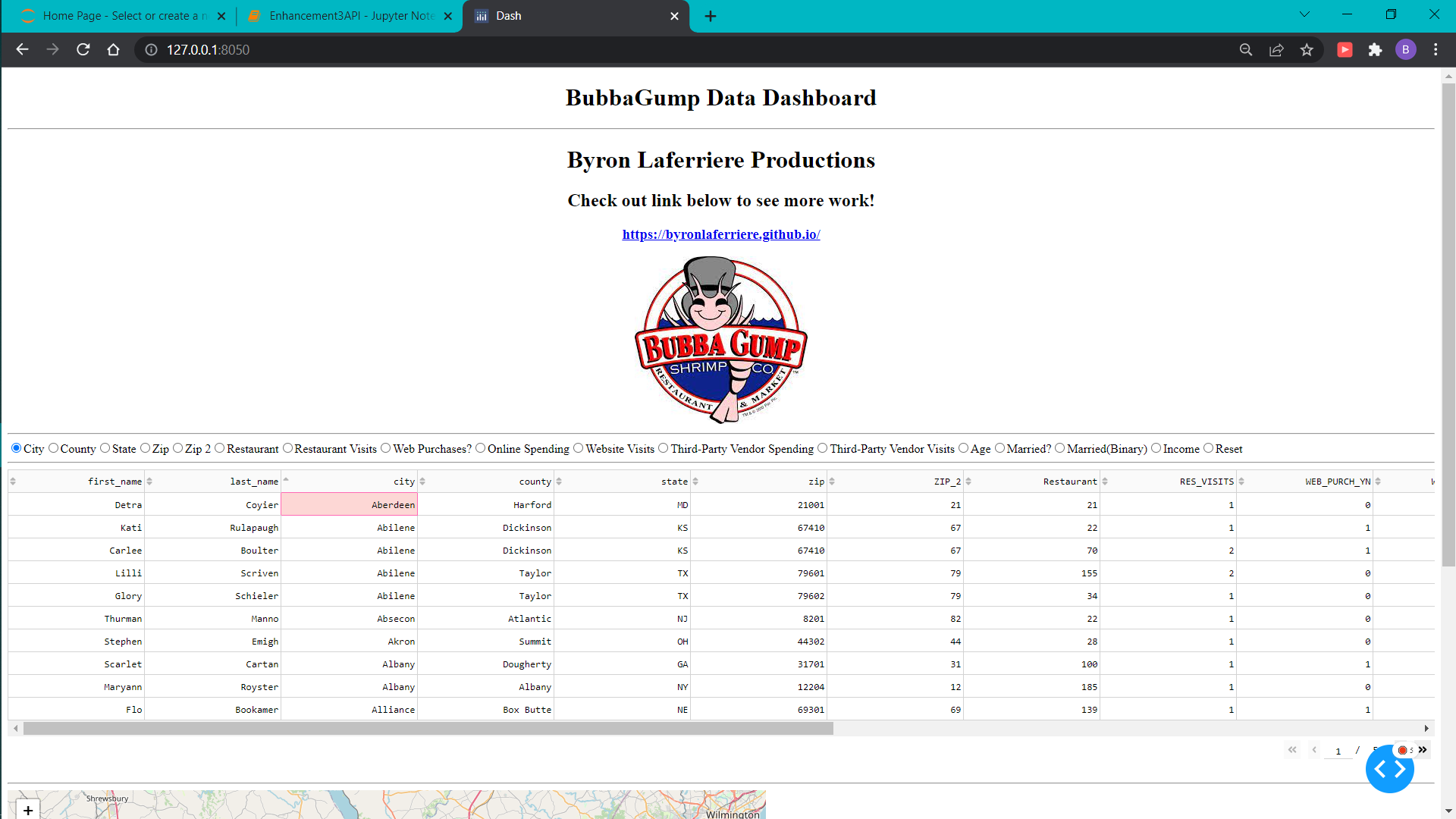Bookmark this page with the star icon
Viewport: 1456px width, 819px height.
click(x=1307, y=50)
